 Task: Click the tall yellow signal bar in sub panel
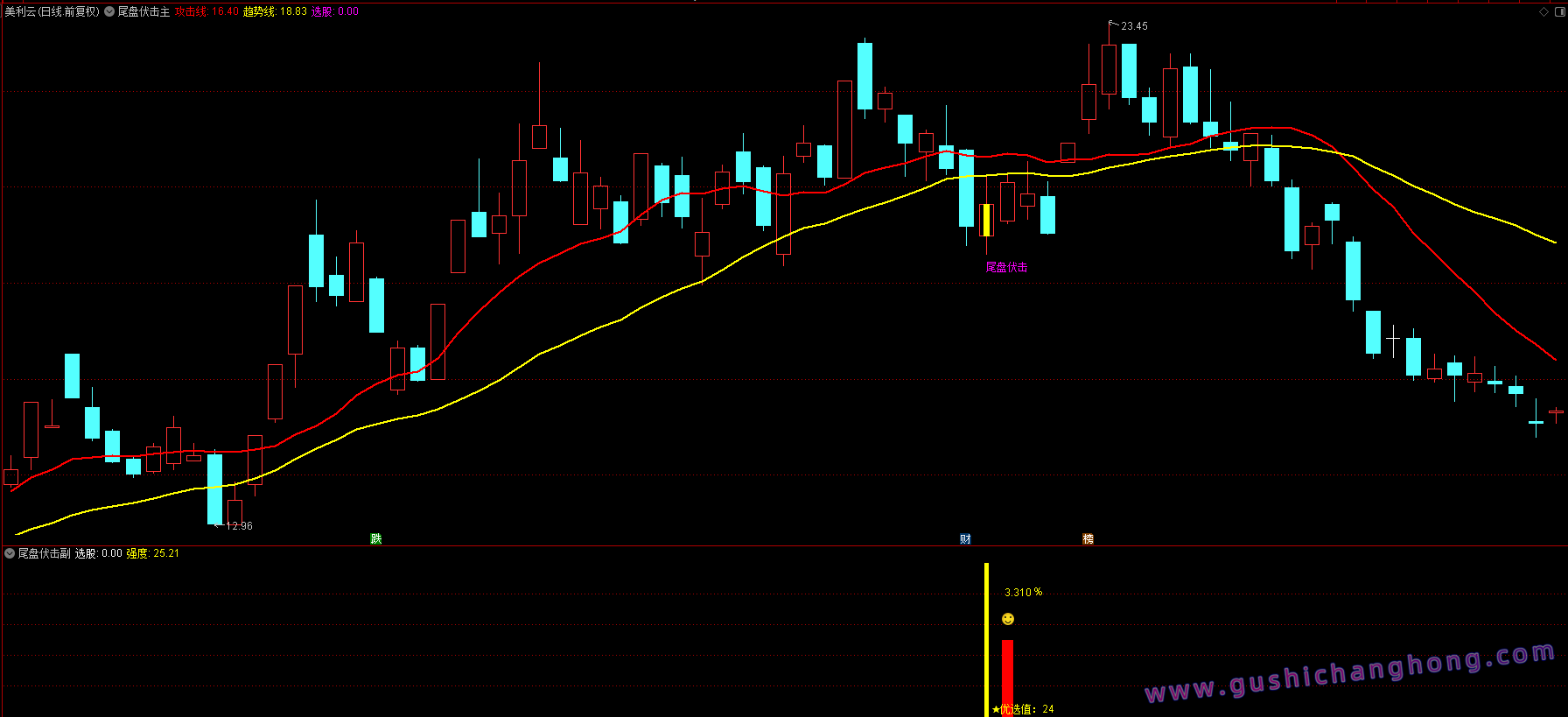[987, 640]
